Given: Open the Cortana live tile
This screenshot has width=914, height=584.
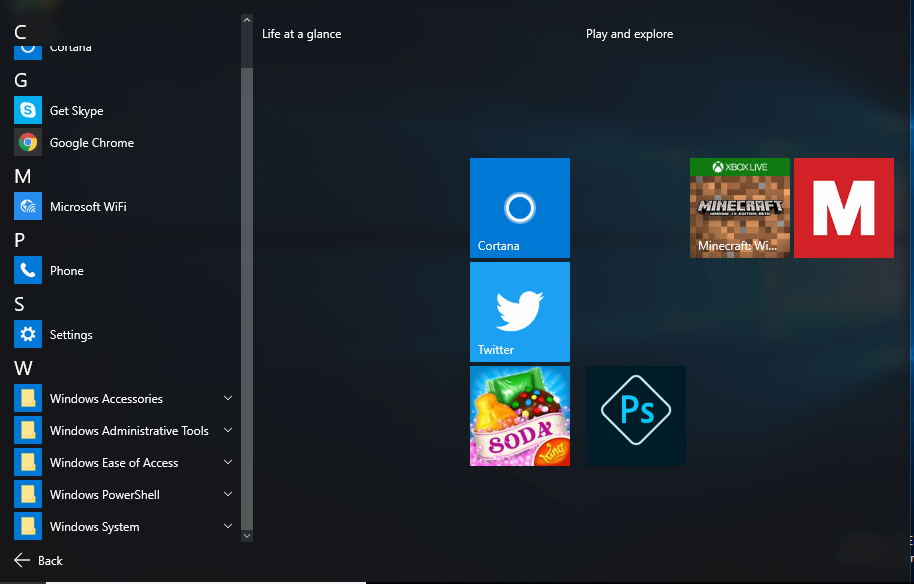Looking at the screenshot, I should pyautogui.click(x=520, y=208).
